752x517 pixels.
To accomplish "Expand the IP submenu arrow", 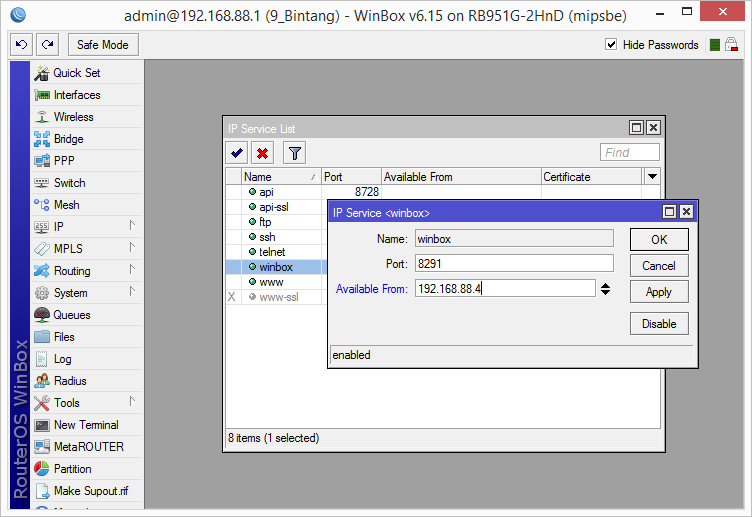I will click(132, 225).
